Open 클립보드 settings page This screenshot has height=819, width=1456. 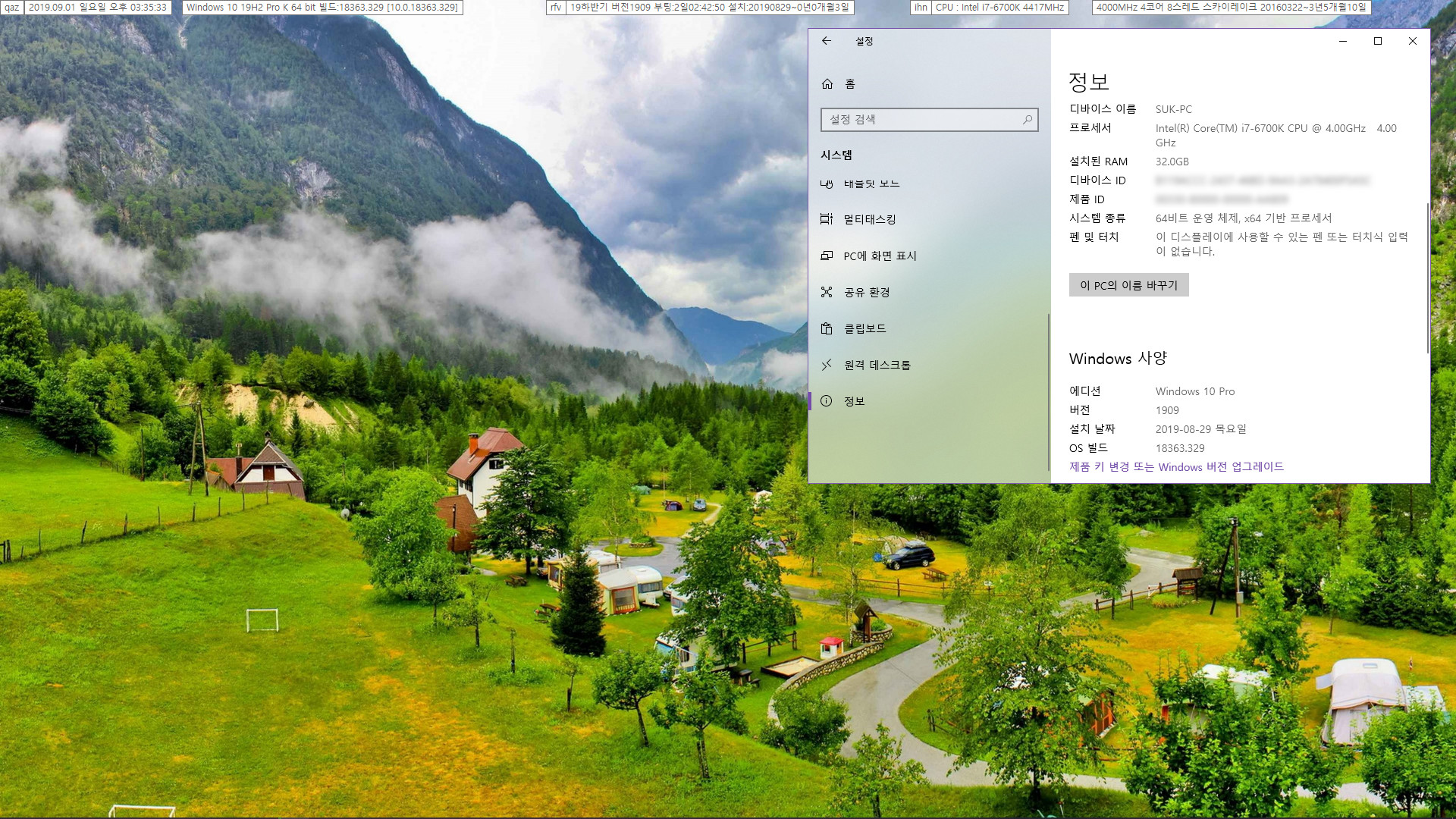tap(928, 328)
